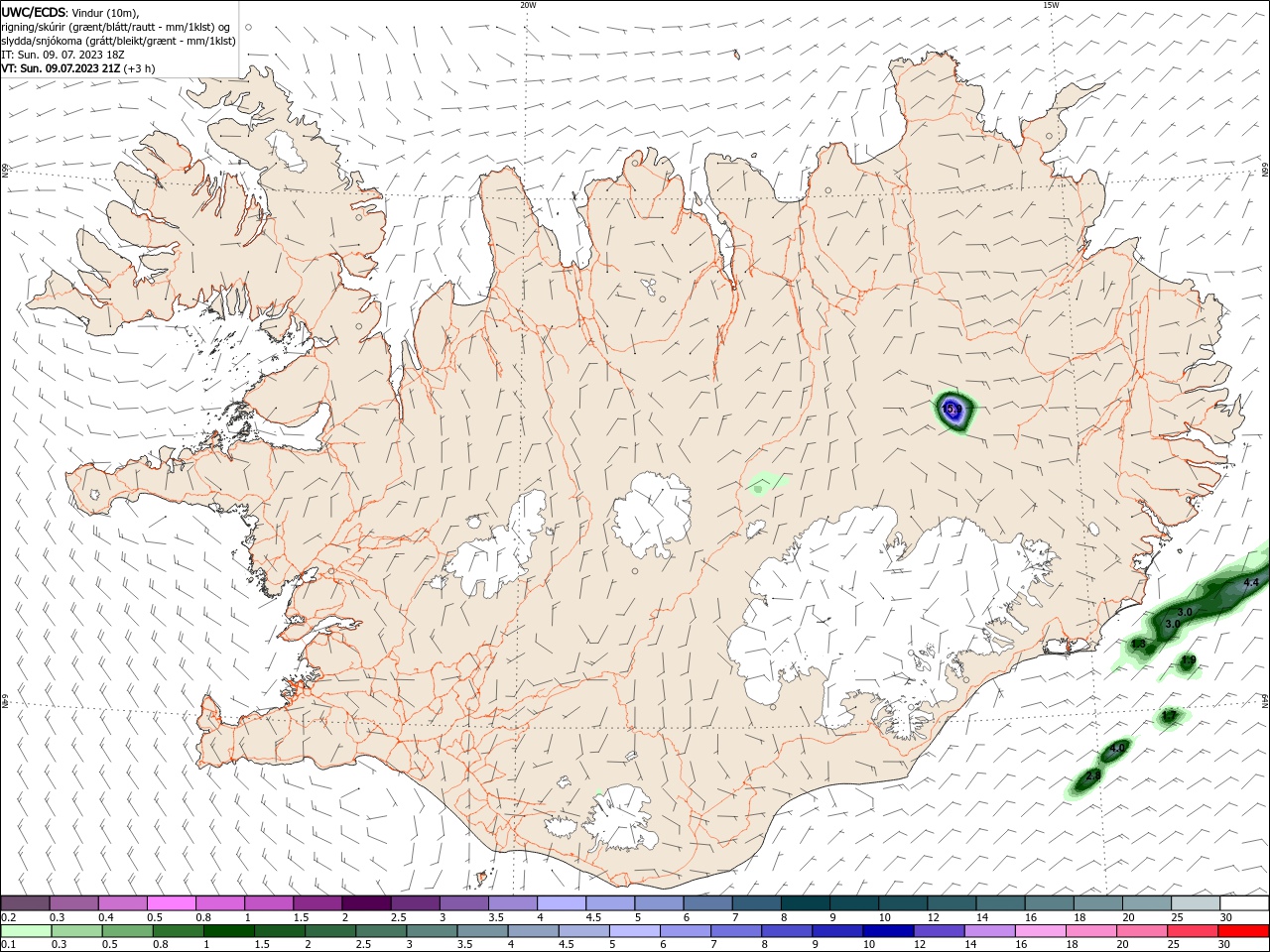Click the 1.3 precipitation value near the southeast coast

pyautogui.click(x=1138, y=645)
